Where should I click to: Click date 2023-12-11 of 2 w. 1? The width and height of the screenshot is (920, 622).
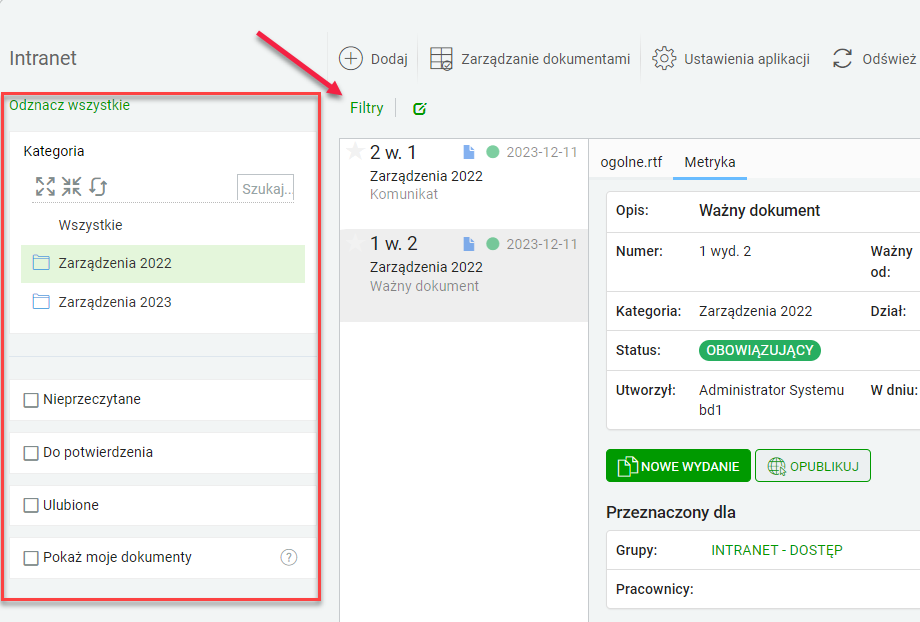point(542,152)
